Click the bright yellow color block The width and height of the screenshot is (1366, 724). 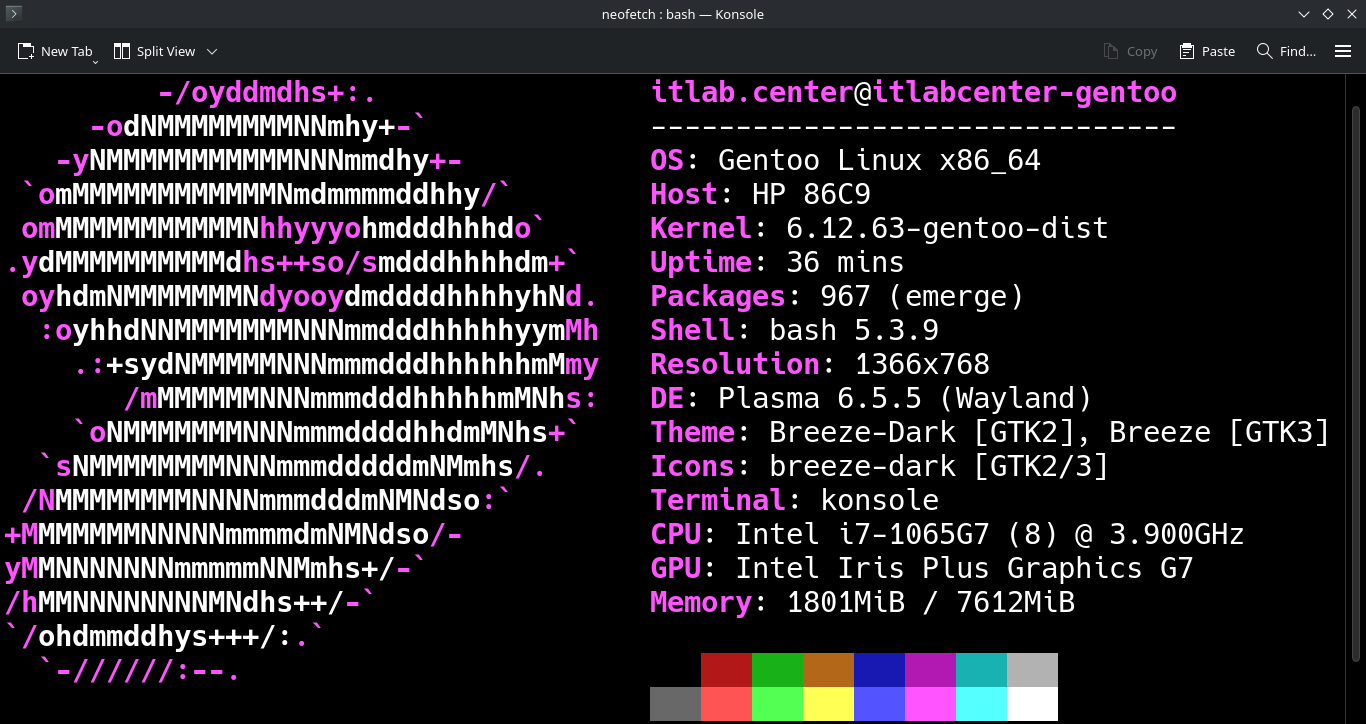828,704
